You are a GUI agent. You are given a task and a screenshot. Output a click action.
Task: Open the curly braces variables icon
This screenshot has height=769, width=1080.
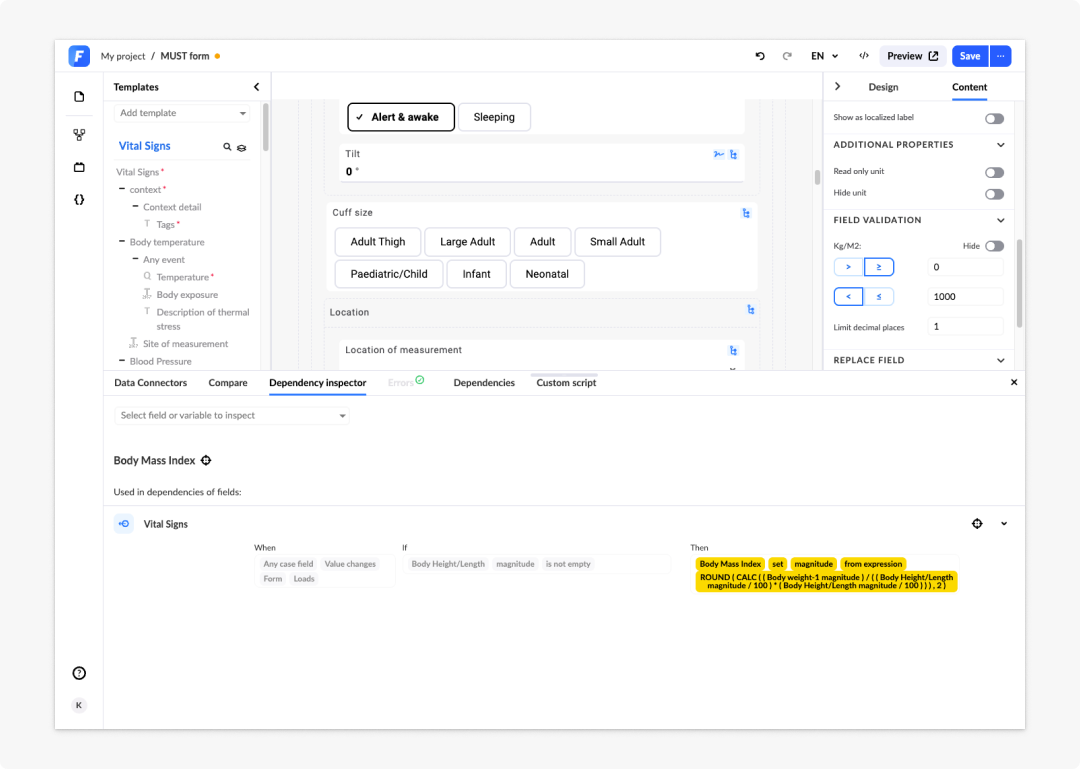coord(79,200)
